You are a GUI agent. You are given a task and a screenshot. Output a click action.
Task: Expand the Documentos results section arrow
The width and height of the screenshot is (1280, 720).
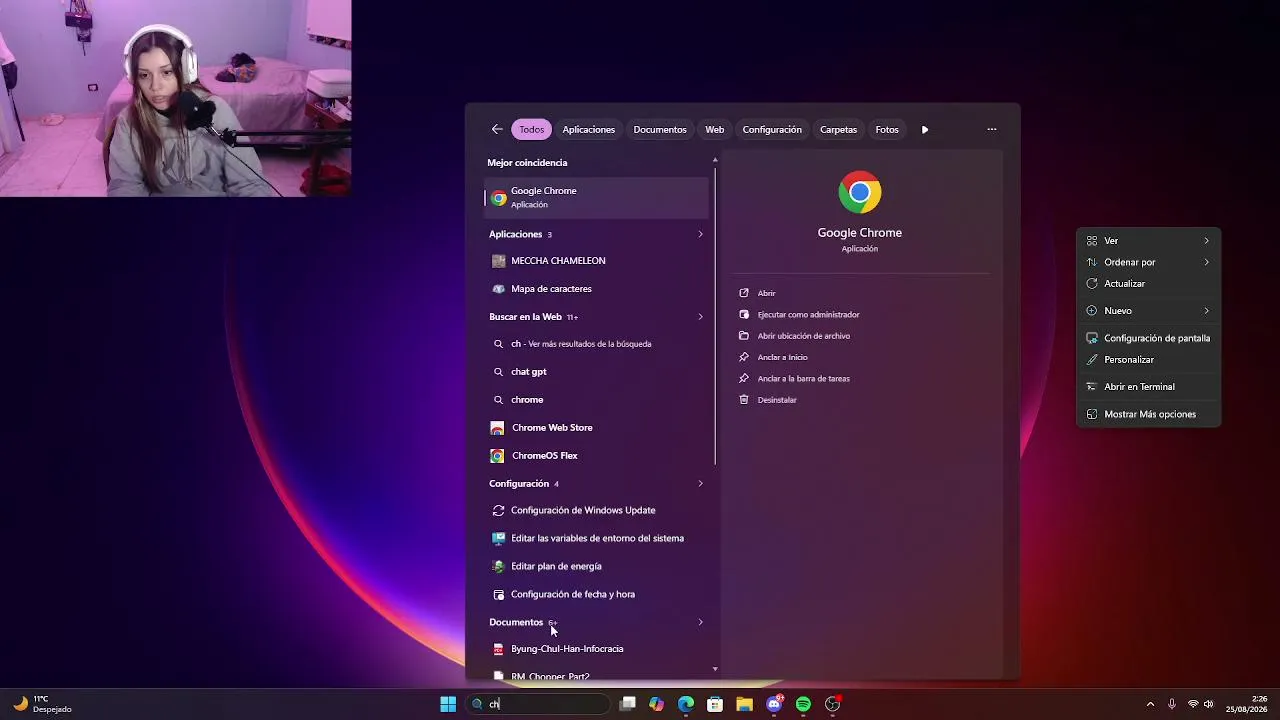coord(700,622)
